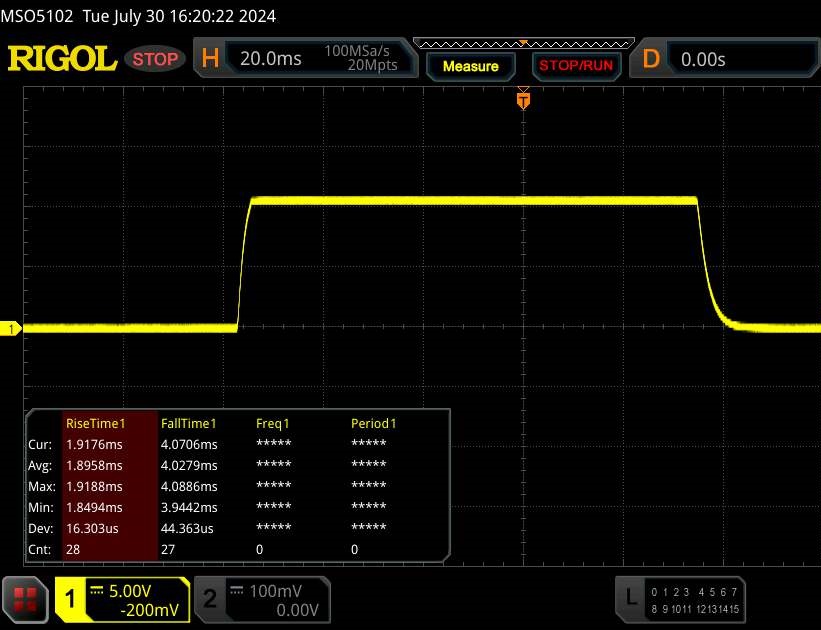Click FallTime1 min value 3.9442ms
Screen dimensions: 821x630
point(189,507)
